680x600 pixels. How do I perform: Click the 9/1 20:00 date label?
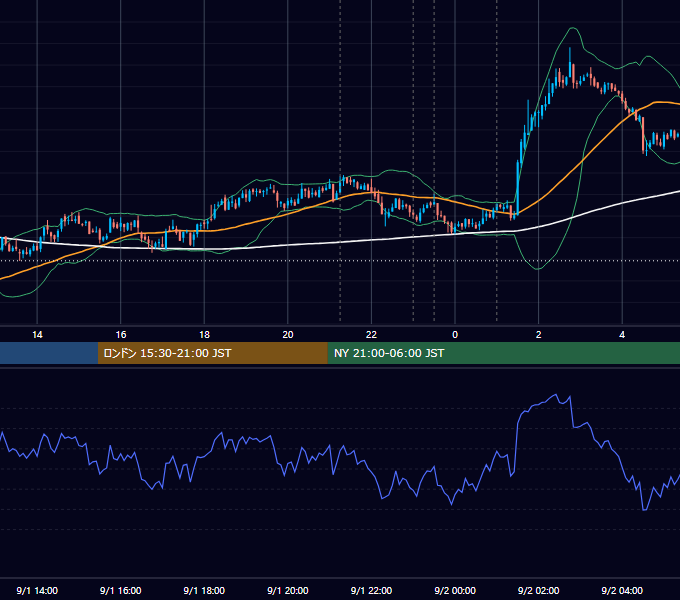[x=288, y=590]
